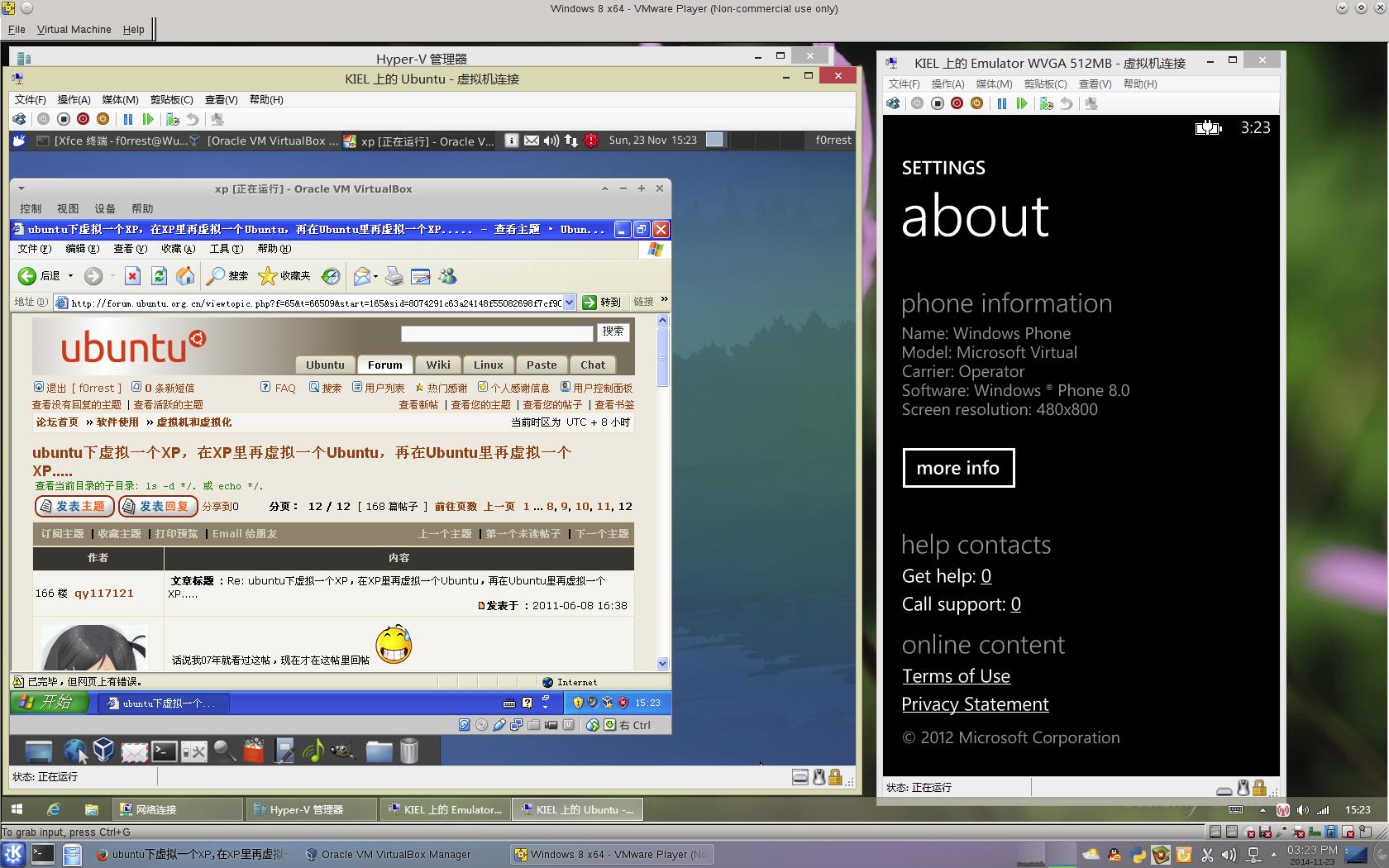
Task: Click red Shut Down icon in Ubuntu VM toolbar
Action: 83,119
